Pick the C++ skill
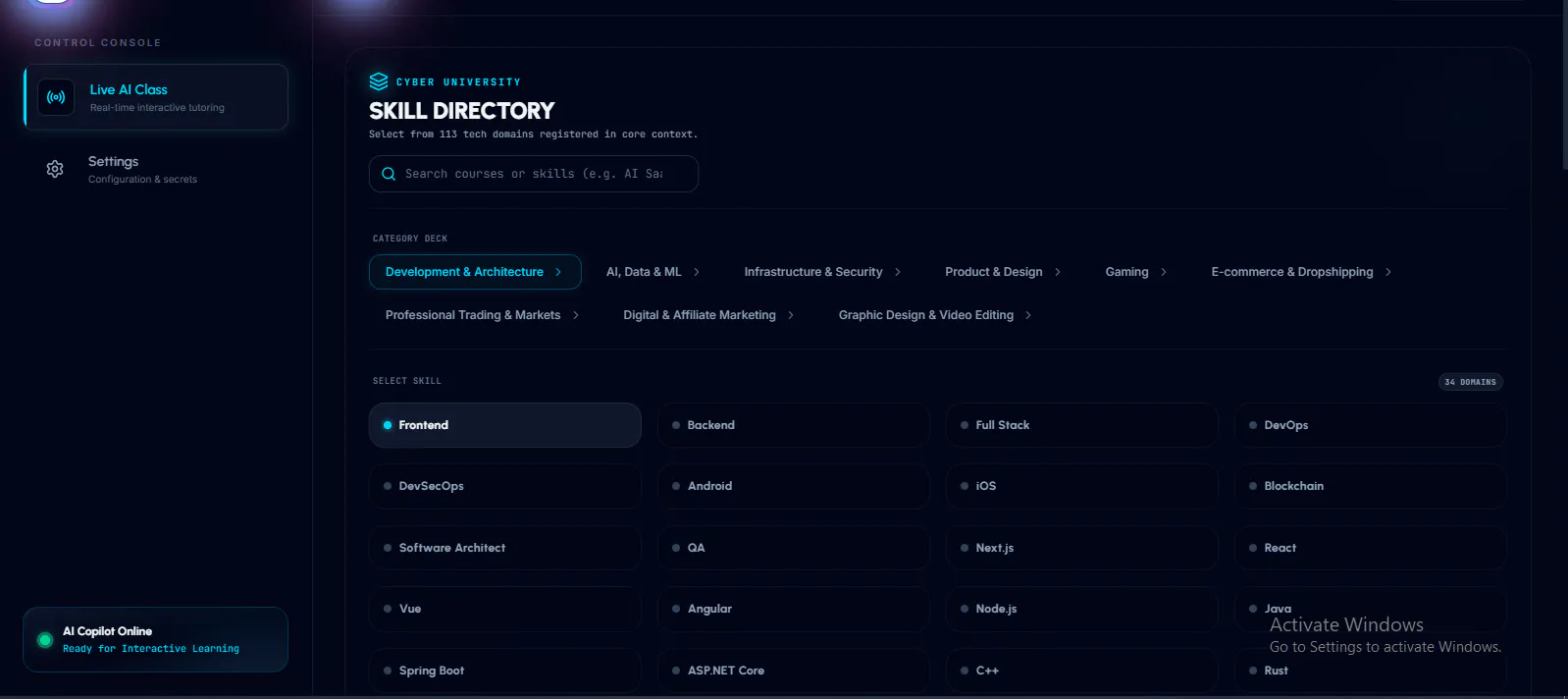The width and height of the screenshot is (1568, 699). tap(1082, 671)
